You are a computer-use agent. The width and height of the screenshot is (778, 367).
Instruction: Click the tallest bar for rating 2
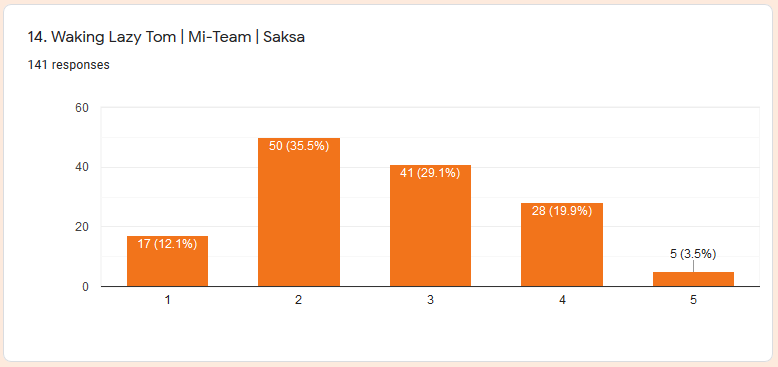[299, 212]
